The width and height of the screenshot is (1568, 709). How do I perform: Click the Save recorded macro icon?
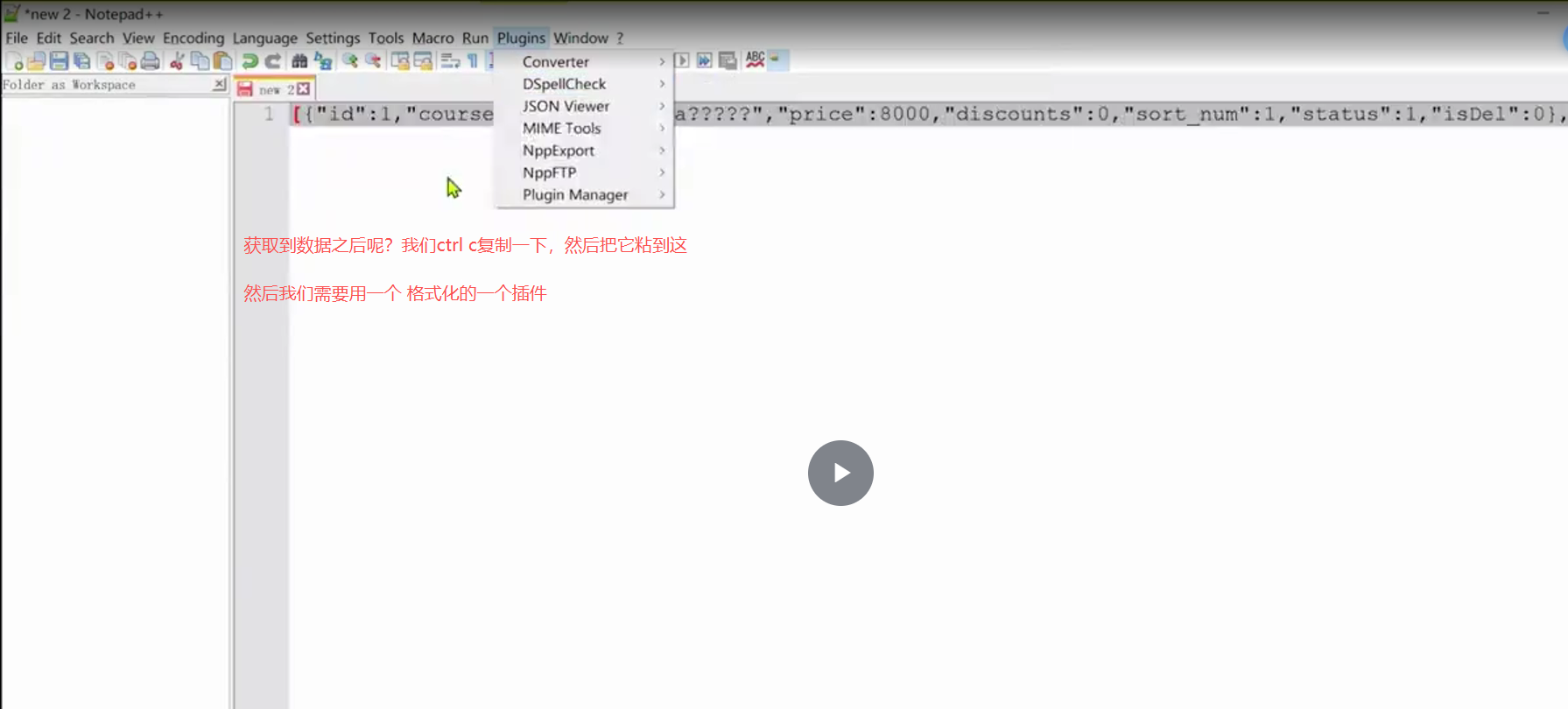(728, 60)
